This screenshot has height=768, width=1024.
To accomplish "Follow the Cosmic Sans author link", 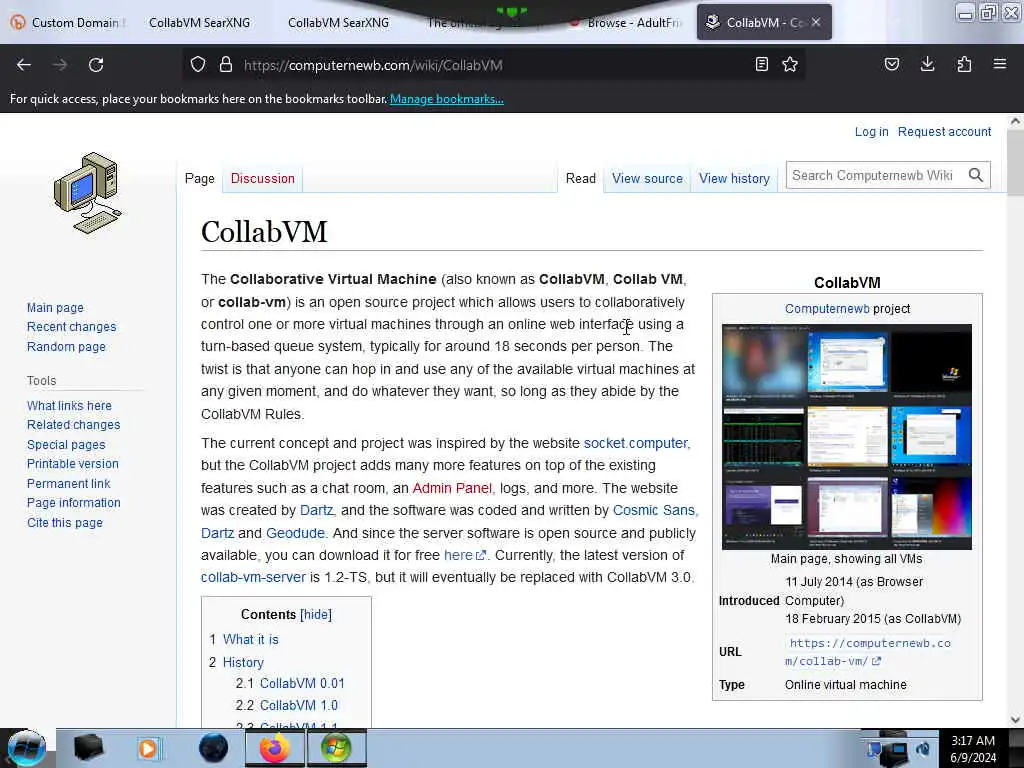I will point(654,510).
